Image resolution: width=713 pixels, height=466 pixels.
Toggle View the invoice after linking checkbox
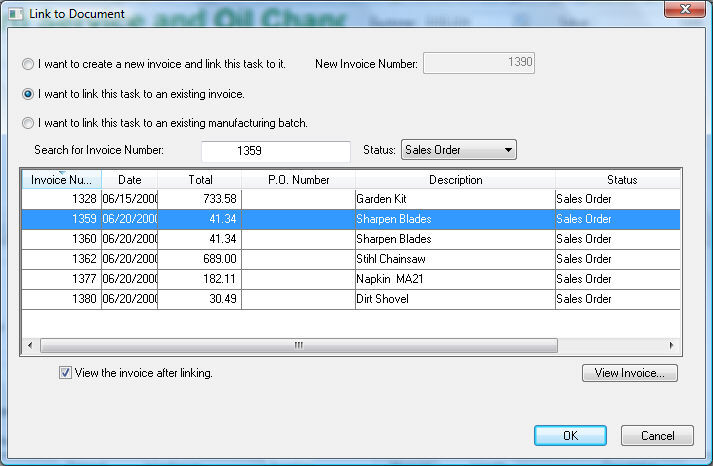[x=66, y=373]
